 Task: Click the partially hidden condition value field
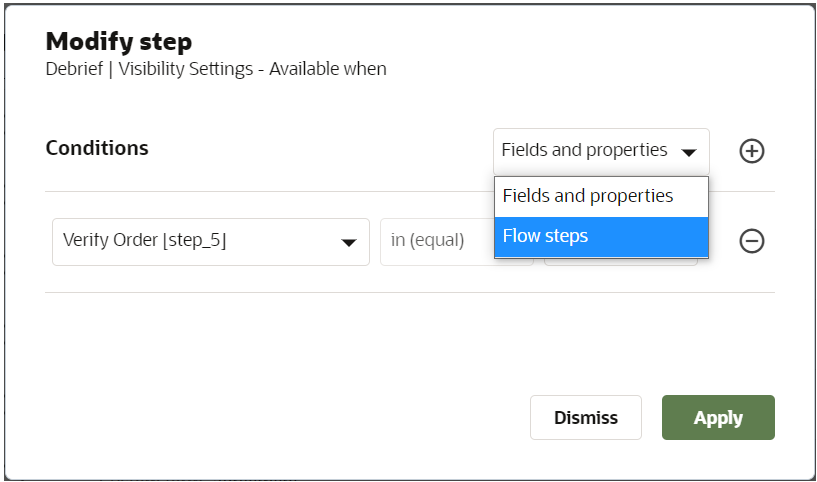tap(620, 262)
